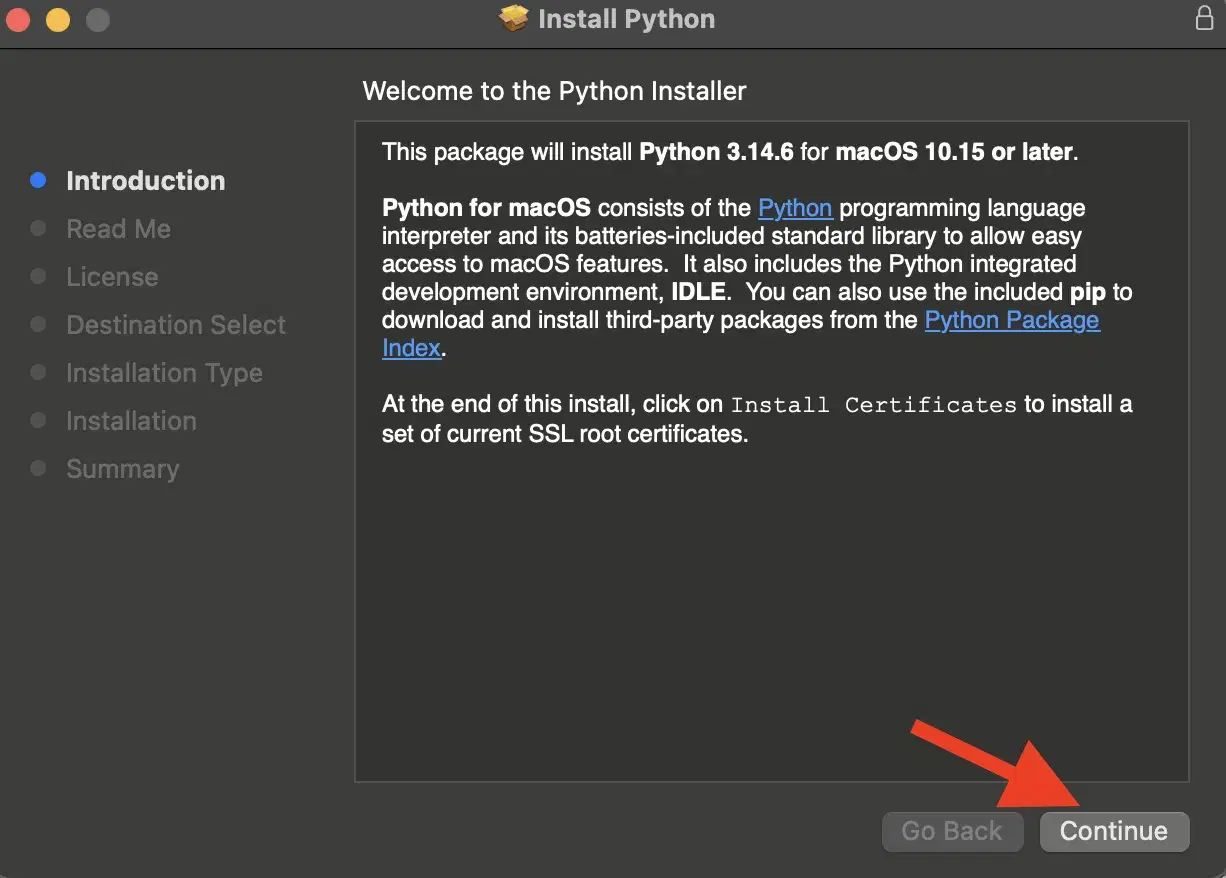
Task: Close the installer with red button
Action: click(x=19, y=19)
